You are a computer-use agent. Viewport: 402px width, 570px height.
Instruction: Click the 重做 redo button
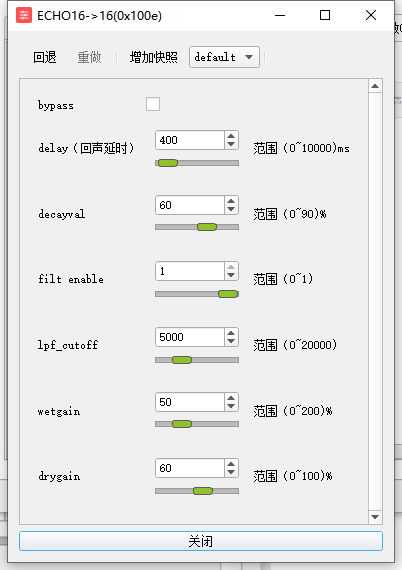(89, 57)
